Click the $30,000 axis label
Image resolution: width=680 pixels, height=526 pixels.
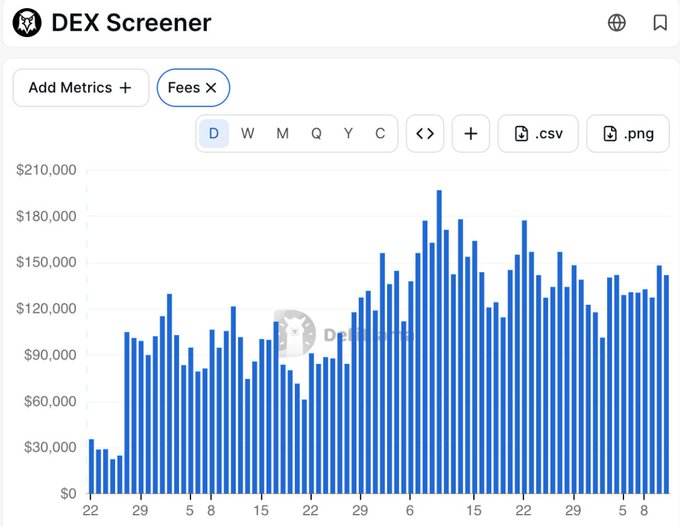50,448
